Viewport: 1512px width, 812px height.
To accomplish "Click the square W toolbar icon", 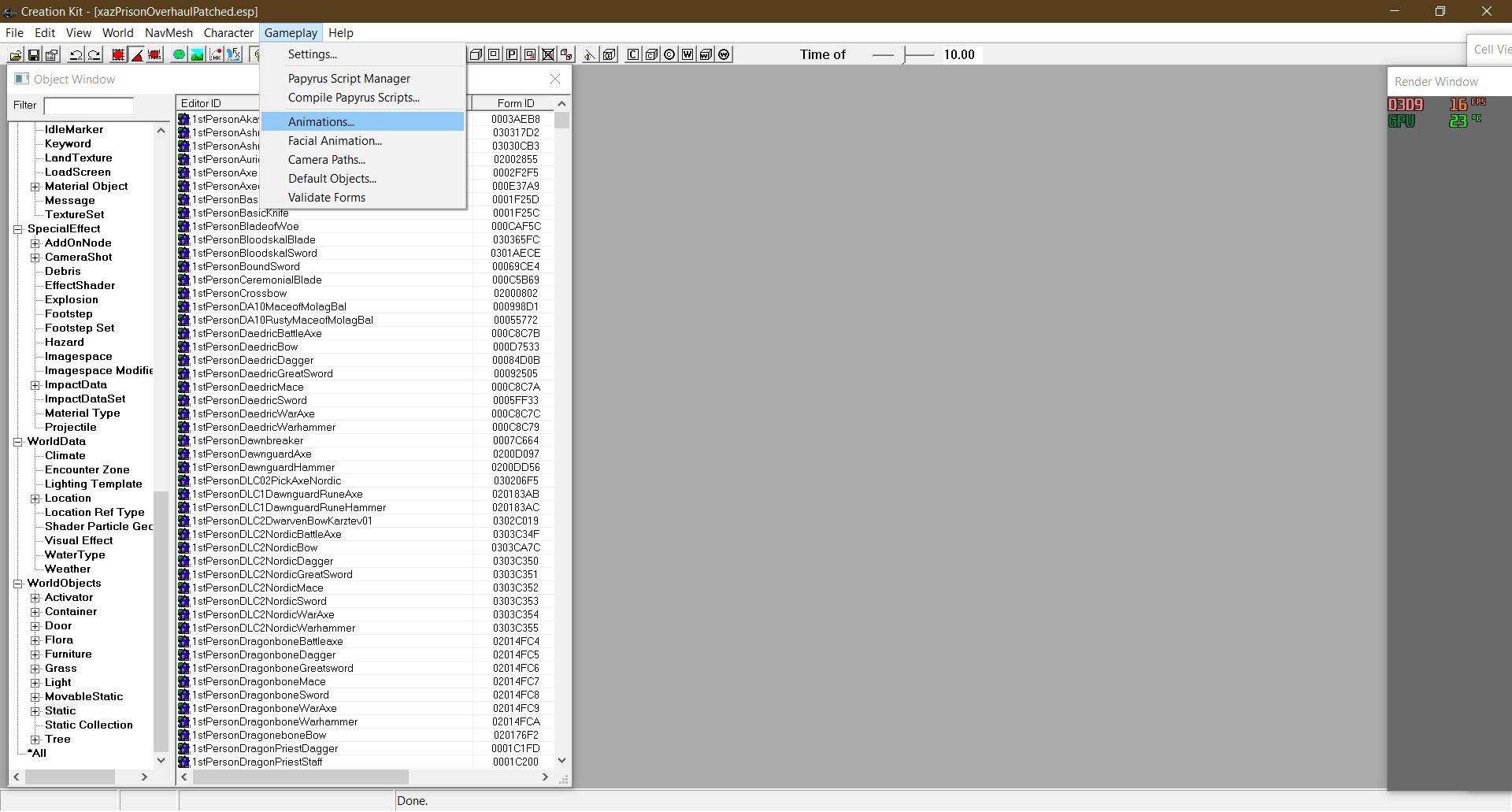I will 687,54.
